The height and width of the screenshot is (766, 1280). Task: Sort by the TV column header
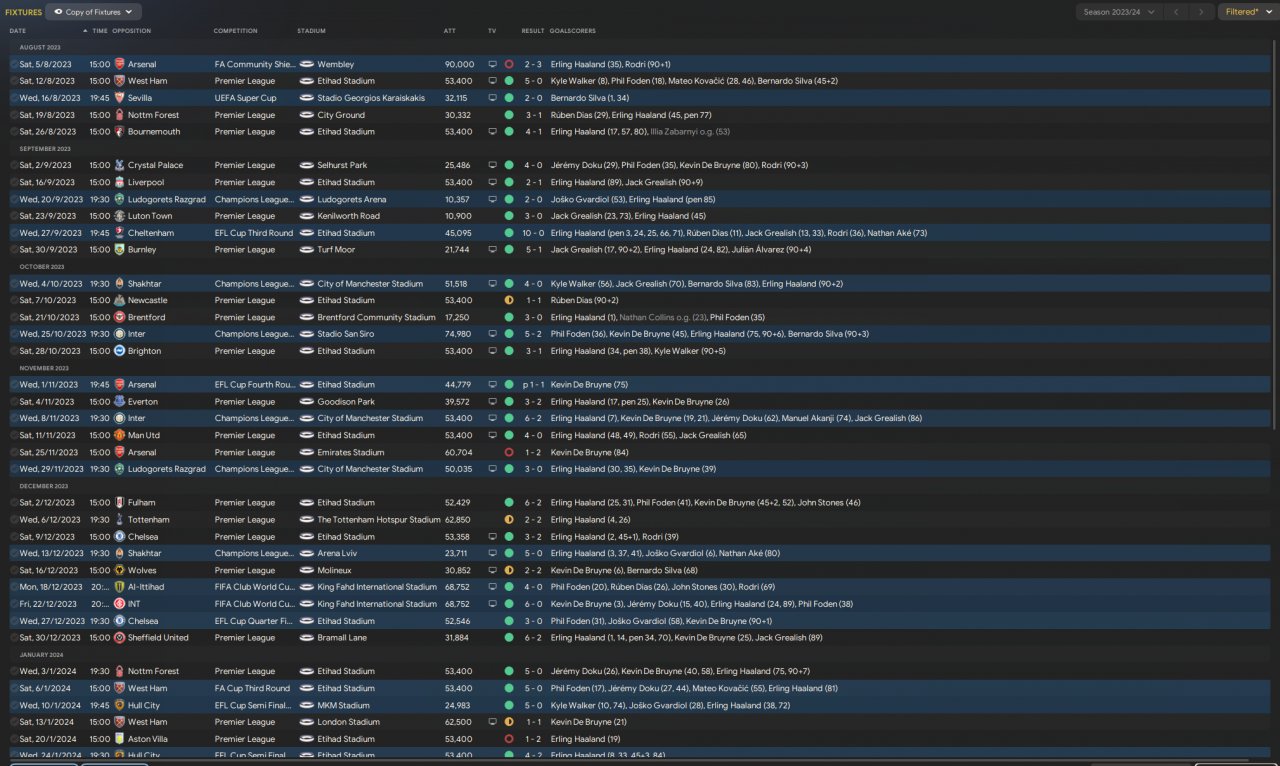(492, 31)
